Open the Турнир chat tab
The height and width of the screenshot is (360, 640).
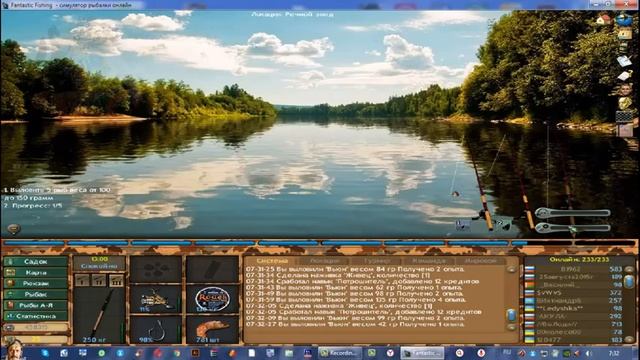click(377, 260)
